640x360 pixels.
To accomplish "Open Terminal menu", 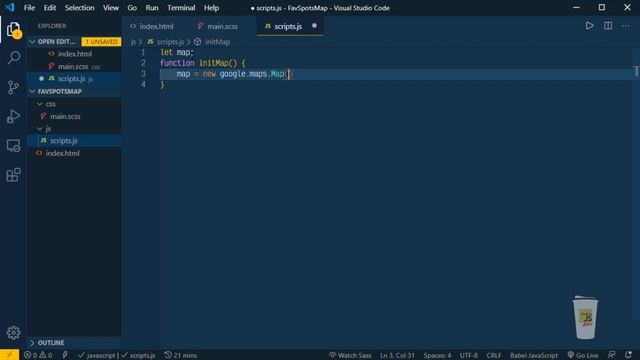I will coord(181,8).
